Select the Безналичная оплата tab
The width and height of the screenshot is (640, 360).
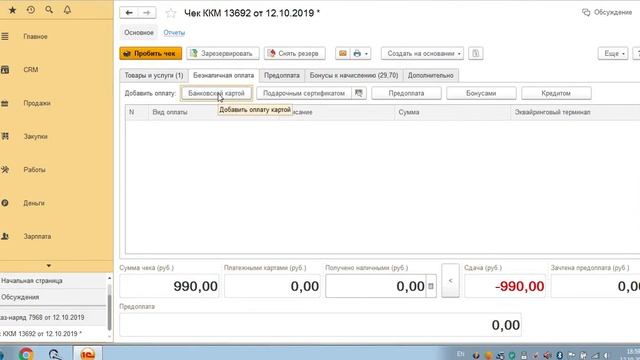tap(223, 76)
